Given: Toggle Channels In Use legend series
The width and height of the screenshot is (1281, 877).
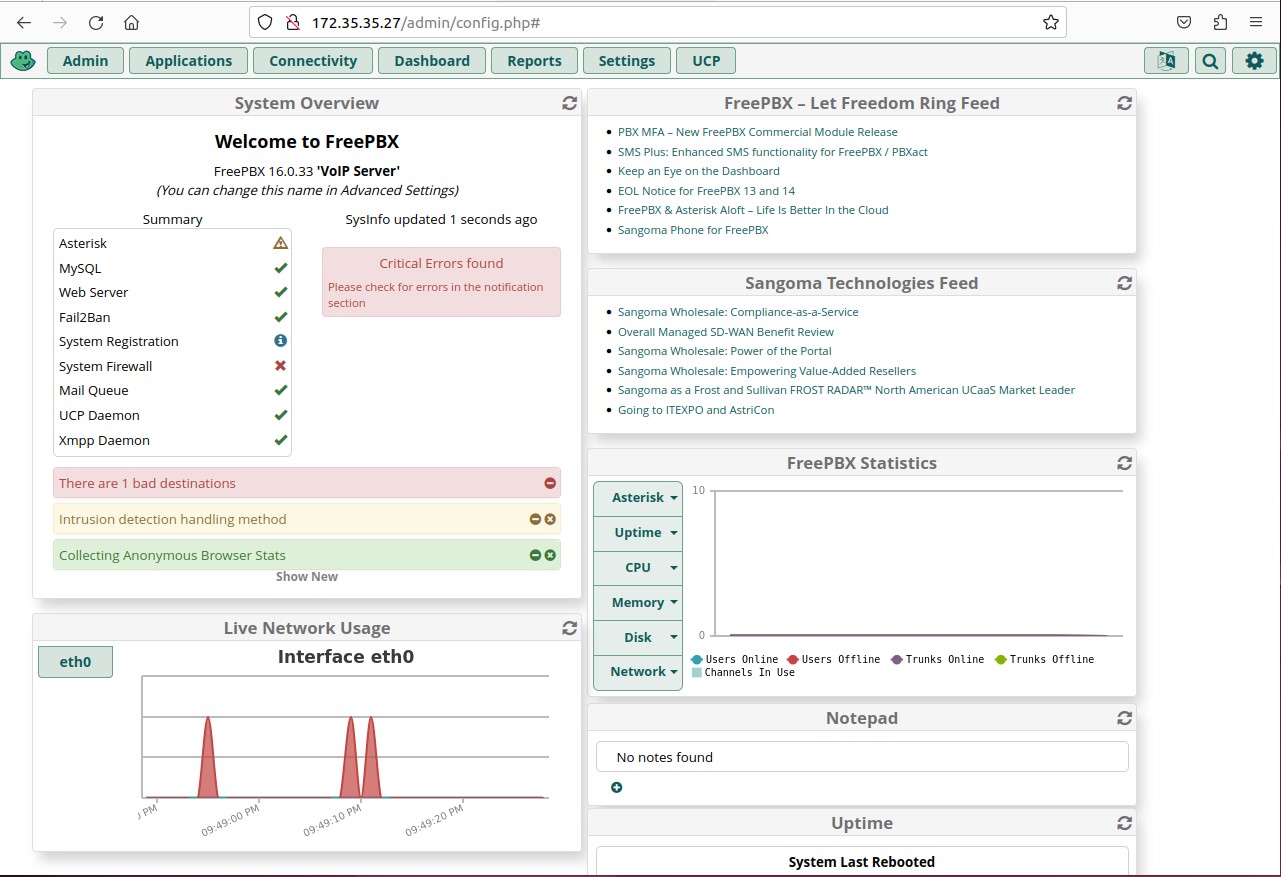Looking at the screenshot, I should [743, 673].
